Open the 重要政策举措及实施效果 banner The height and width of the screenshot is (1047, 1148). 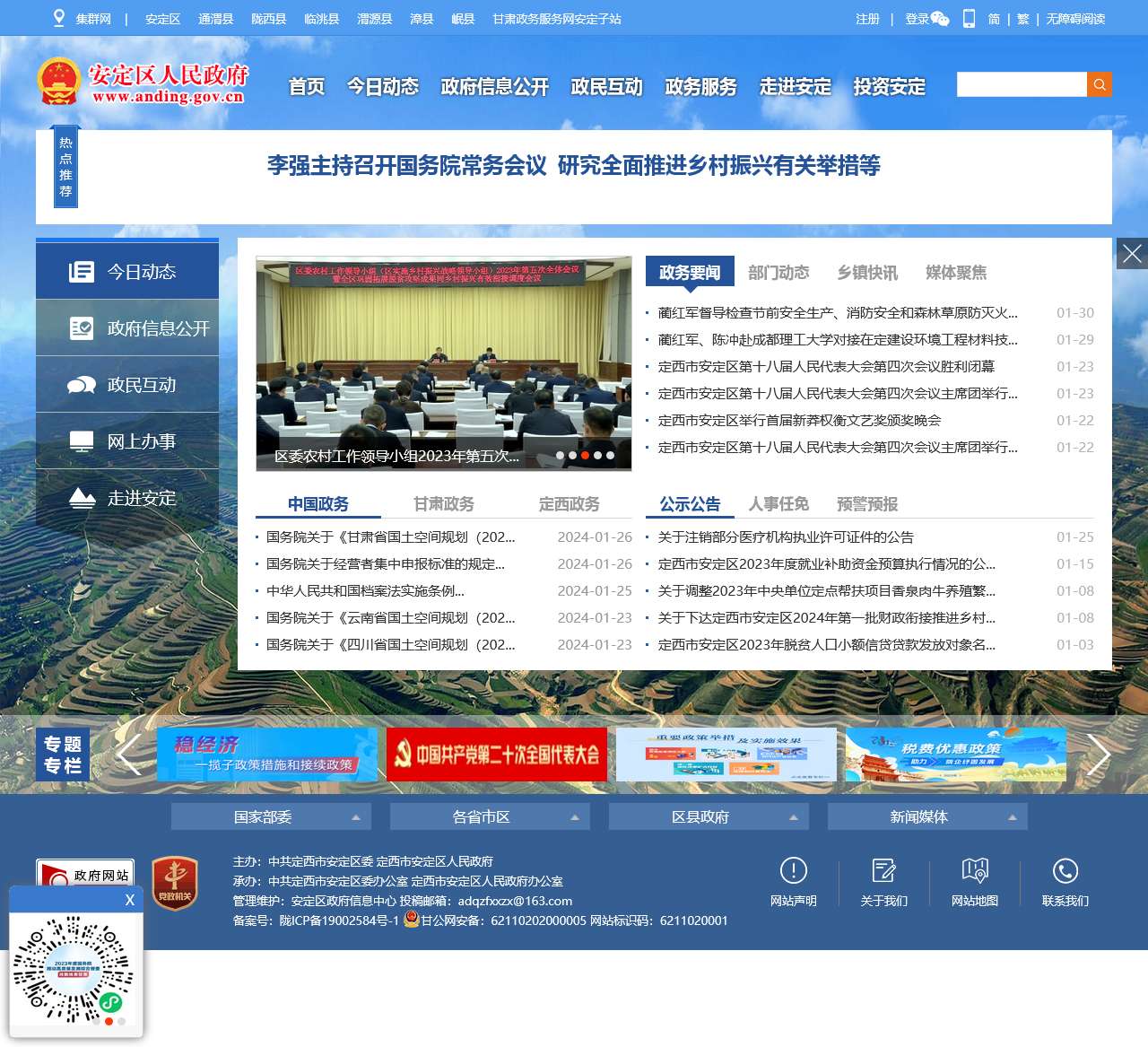tap(726, 755)
